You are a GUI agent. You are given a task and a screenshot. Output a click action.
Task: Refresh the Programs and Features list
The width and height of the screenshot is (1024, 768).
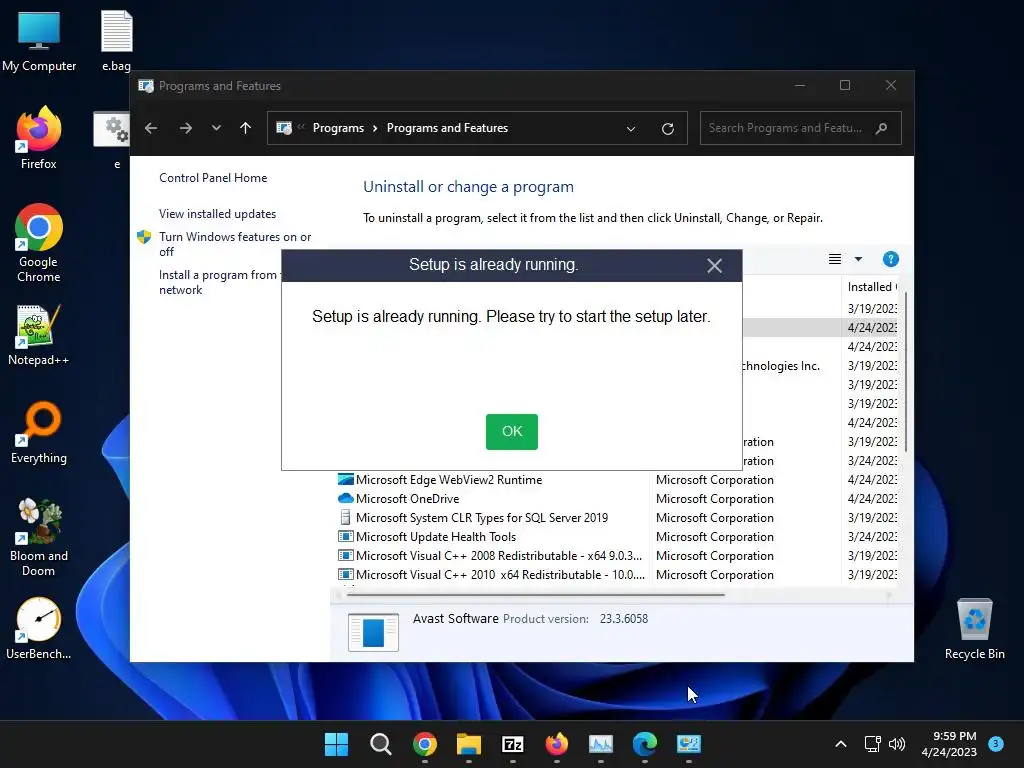tap(667, 129)
